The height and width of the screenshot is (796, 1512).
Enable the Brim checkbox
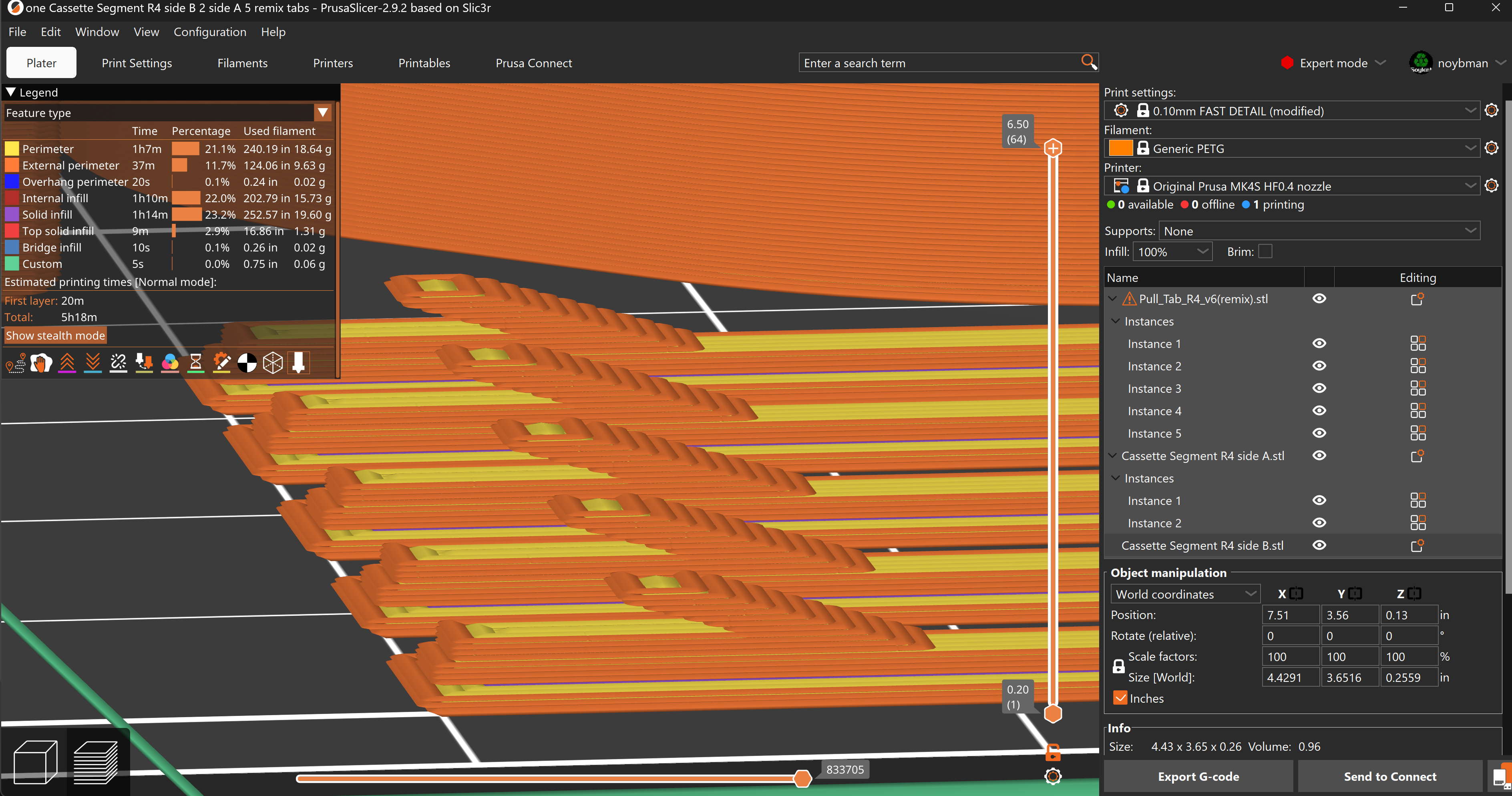click(1265, 251)
